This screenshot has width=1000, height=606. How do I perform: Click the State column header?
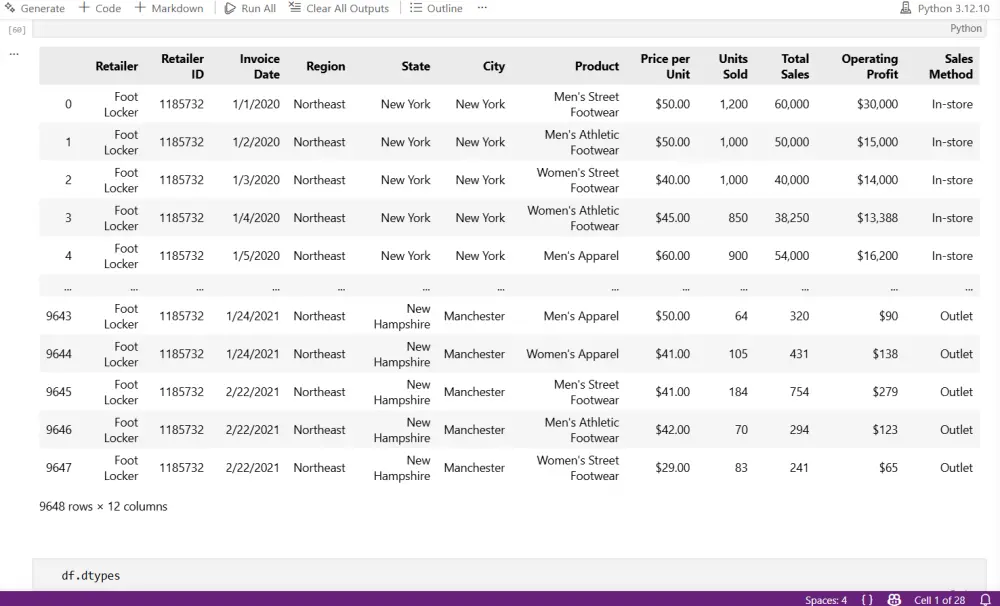(416, 66)
